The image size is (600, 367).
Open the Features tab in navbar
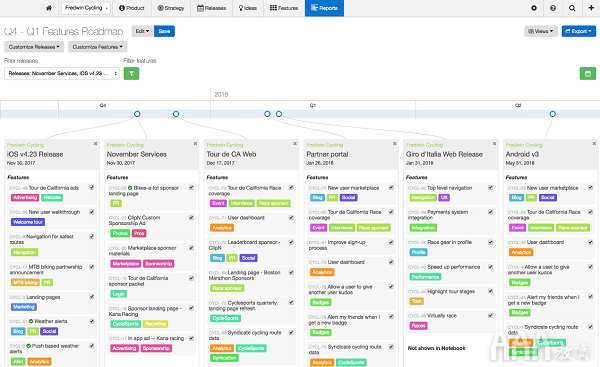[284, 8]
